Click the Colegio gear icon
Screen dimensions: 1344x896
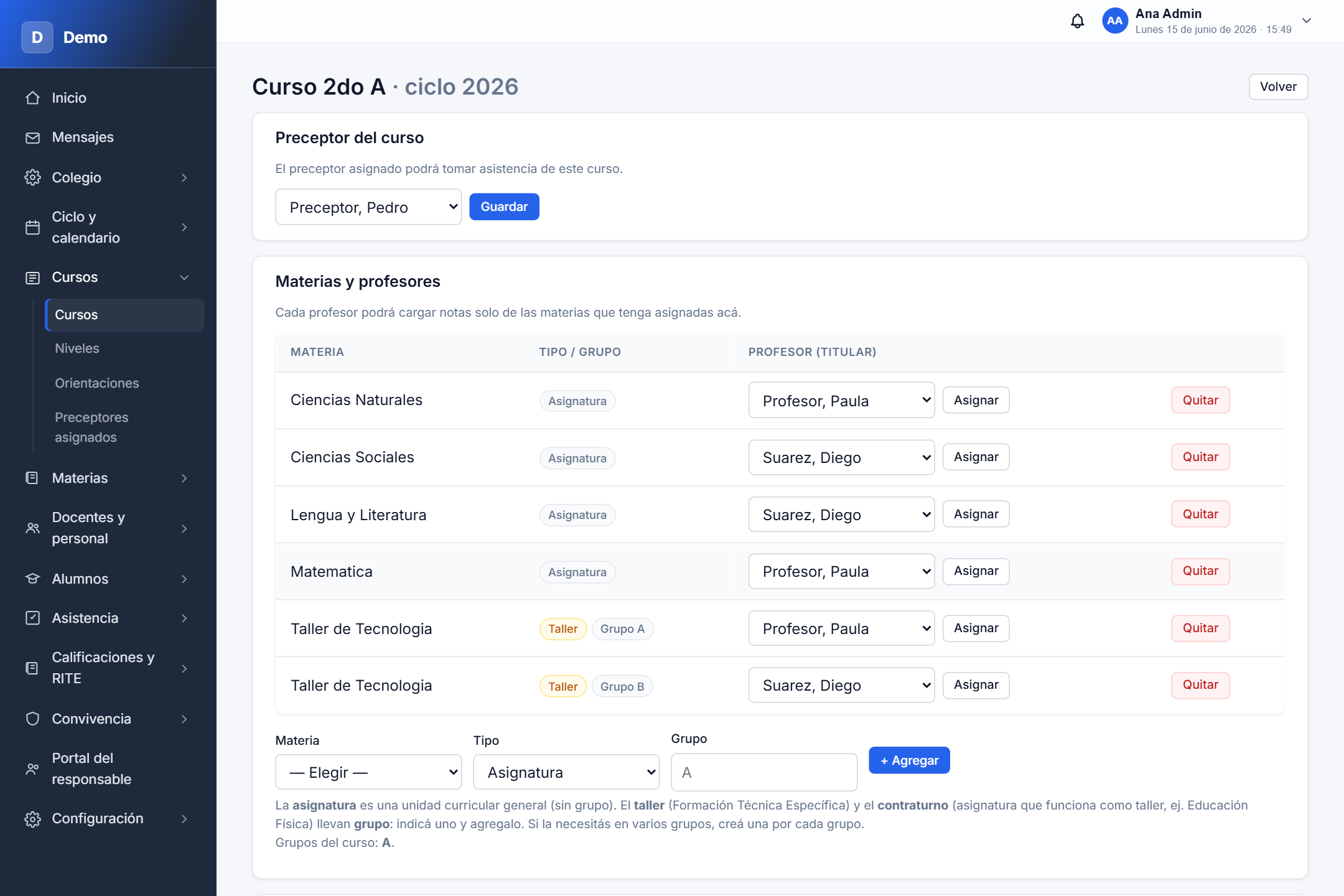[x=33, y=177]
